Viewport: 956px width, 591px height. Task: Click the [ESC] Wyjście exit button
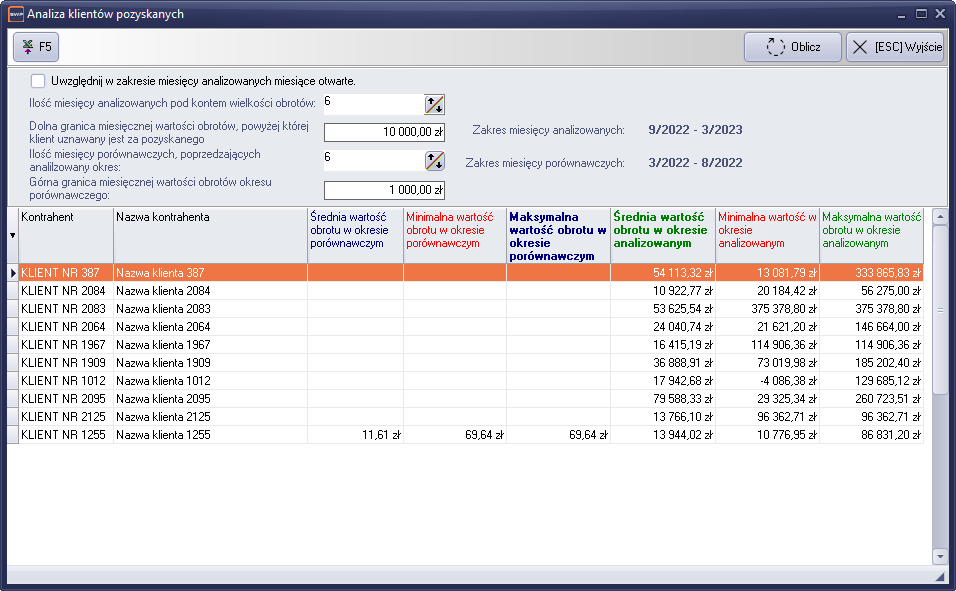(x=895, y=47)
